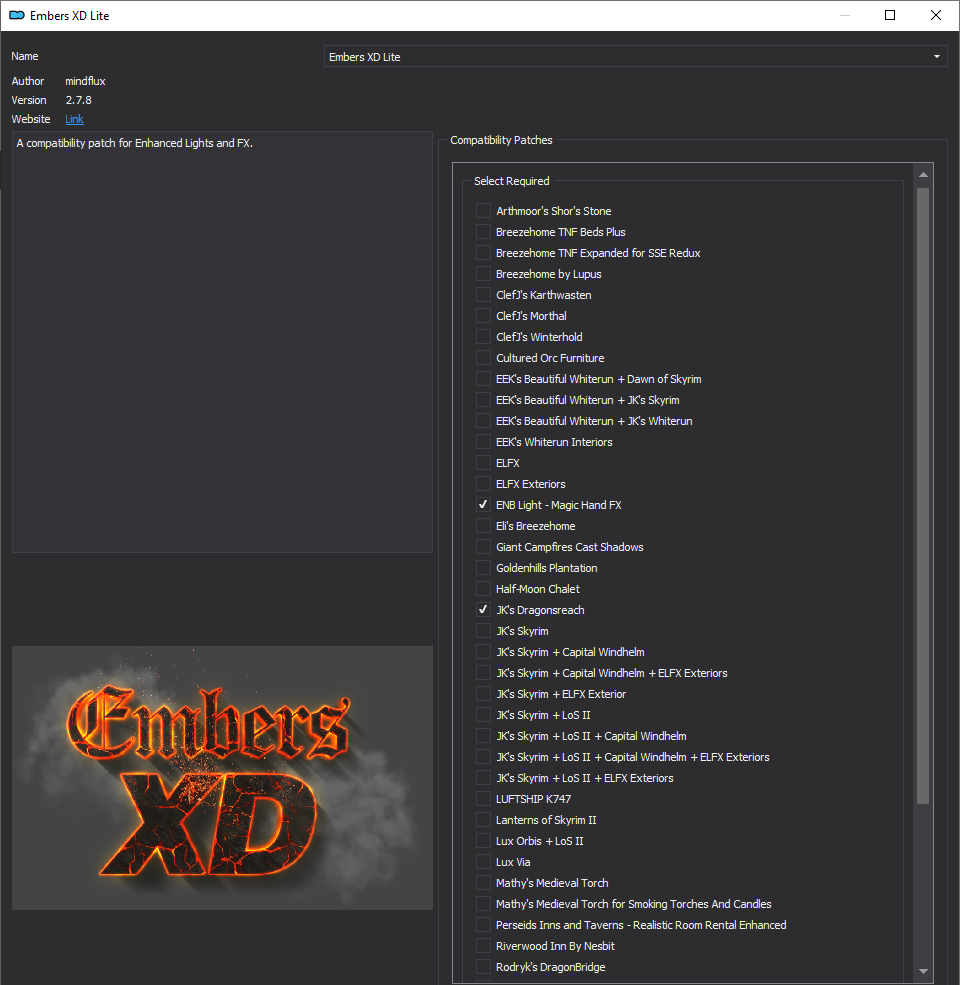Click the description text box
Viewport: 960px width, 985px height.
click(x=222, y=342)
